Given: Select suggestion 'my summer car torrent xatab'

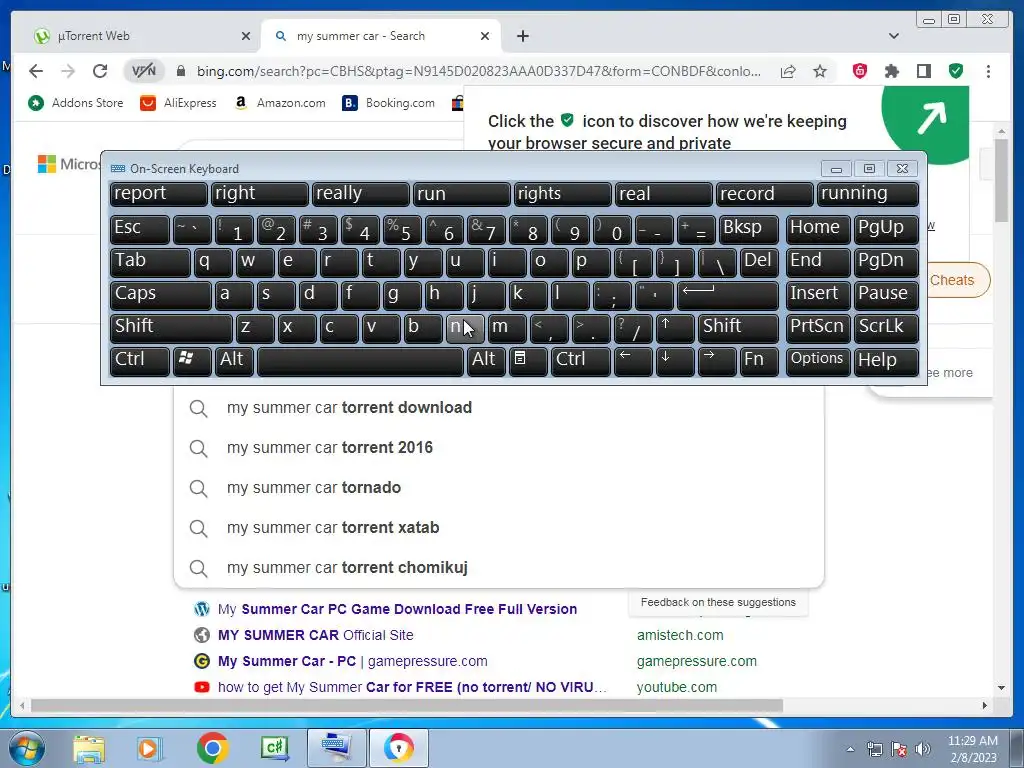Looking at the screenshot, I should click(x=499, y=528).
